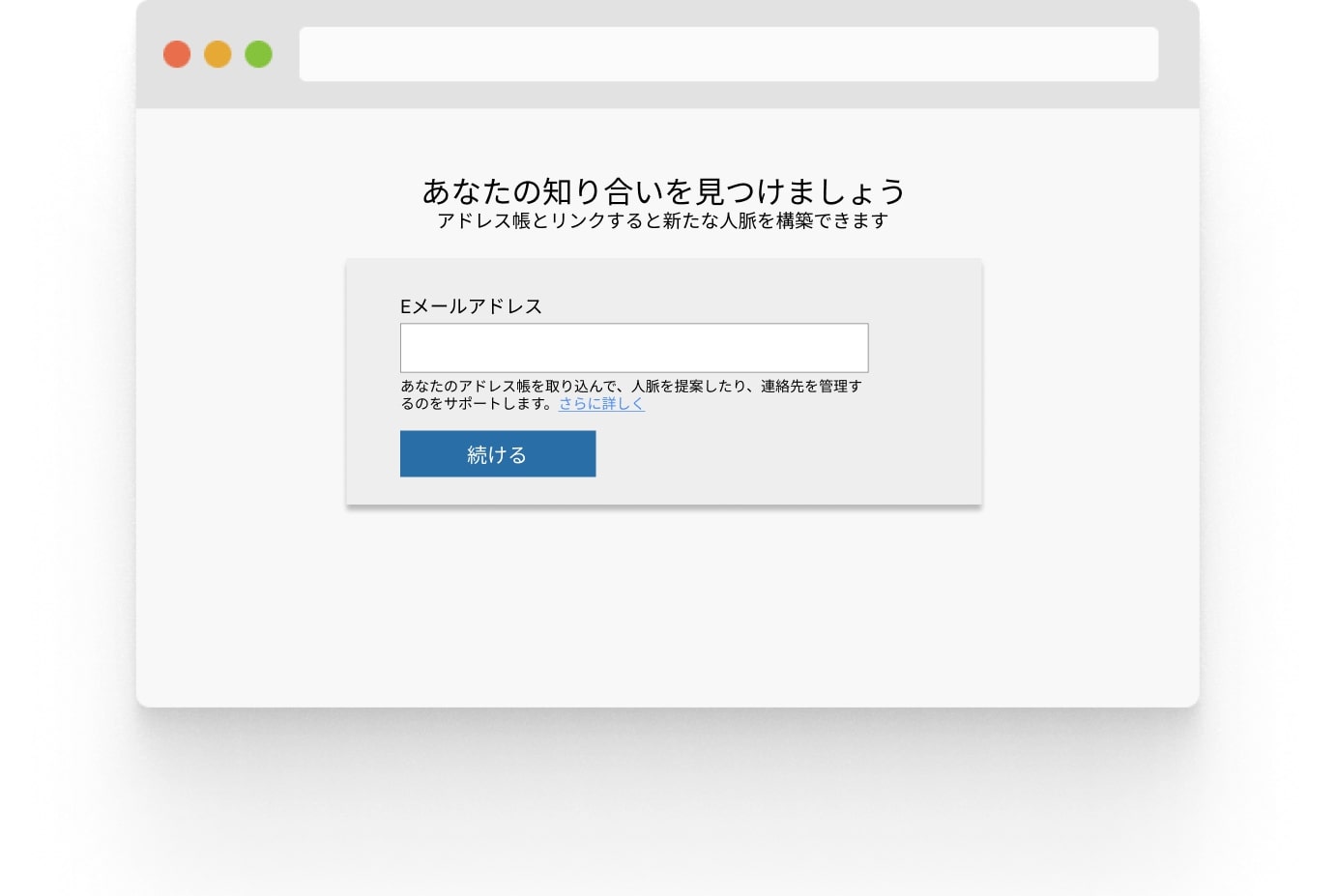Click the Eメールアドレス field label
Screen dimensions: 1336x896
point(471,306)
